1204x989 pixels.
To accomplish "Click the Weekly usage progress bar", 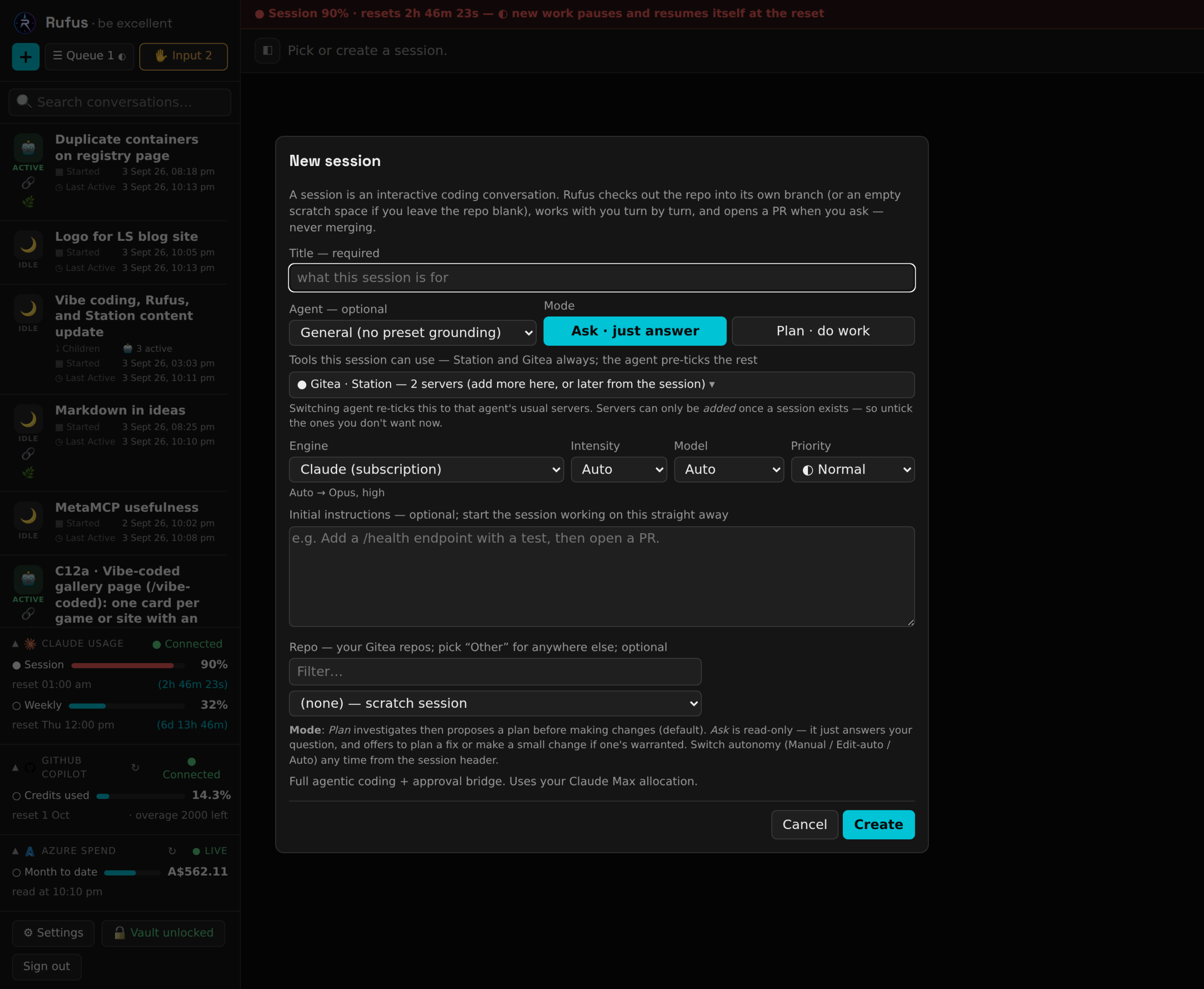I will [x=127, y=705].
